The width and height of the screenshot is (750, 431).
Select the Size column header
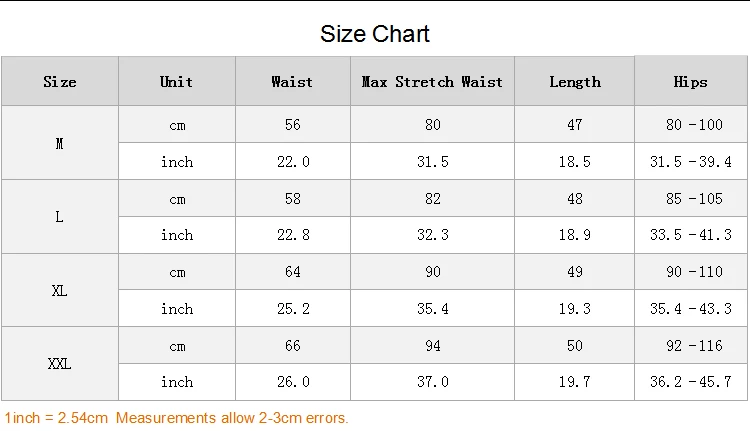tap(60, 82)
